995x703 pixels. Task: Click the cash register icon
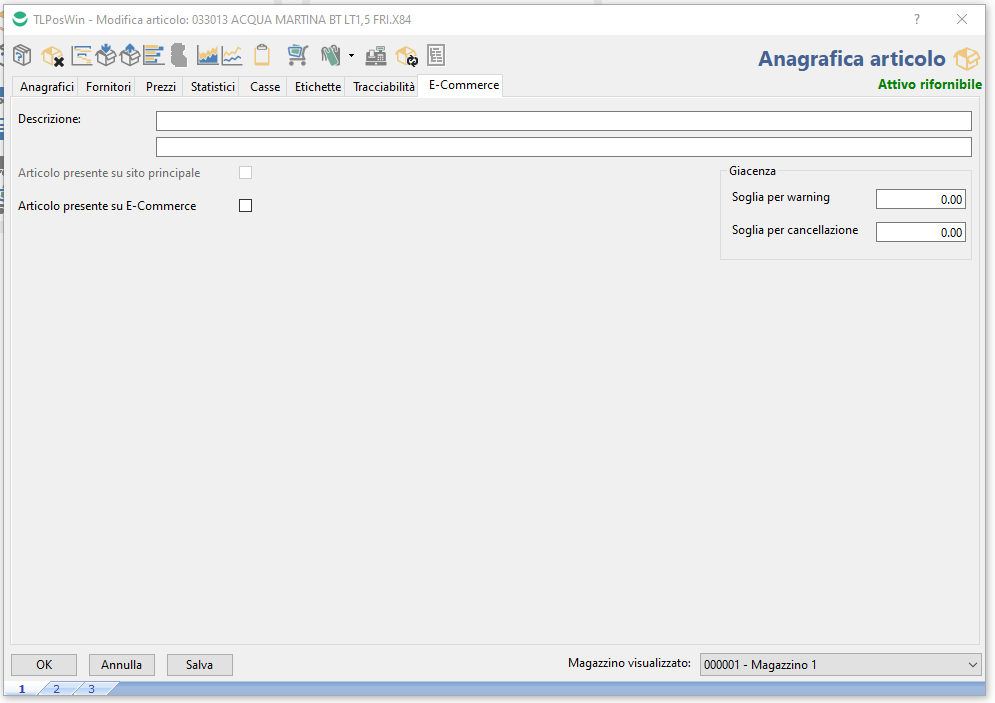coord(376,55)
